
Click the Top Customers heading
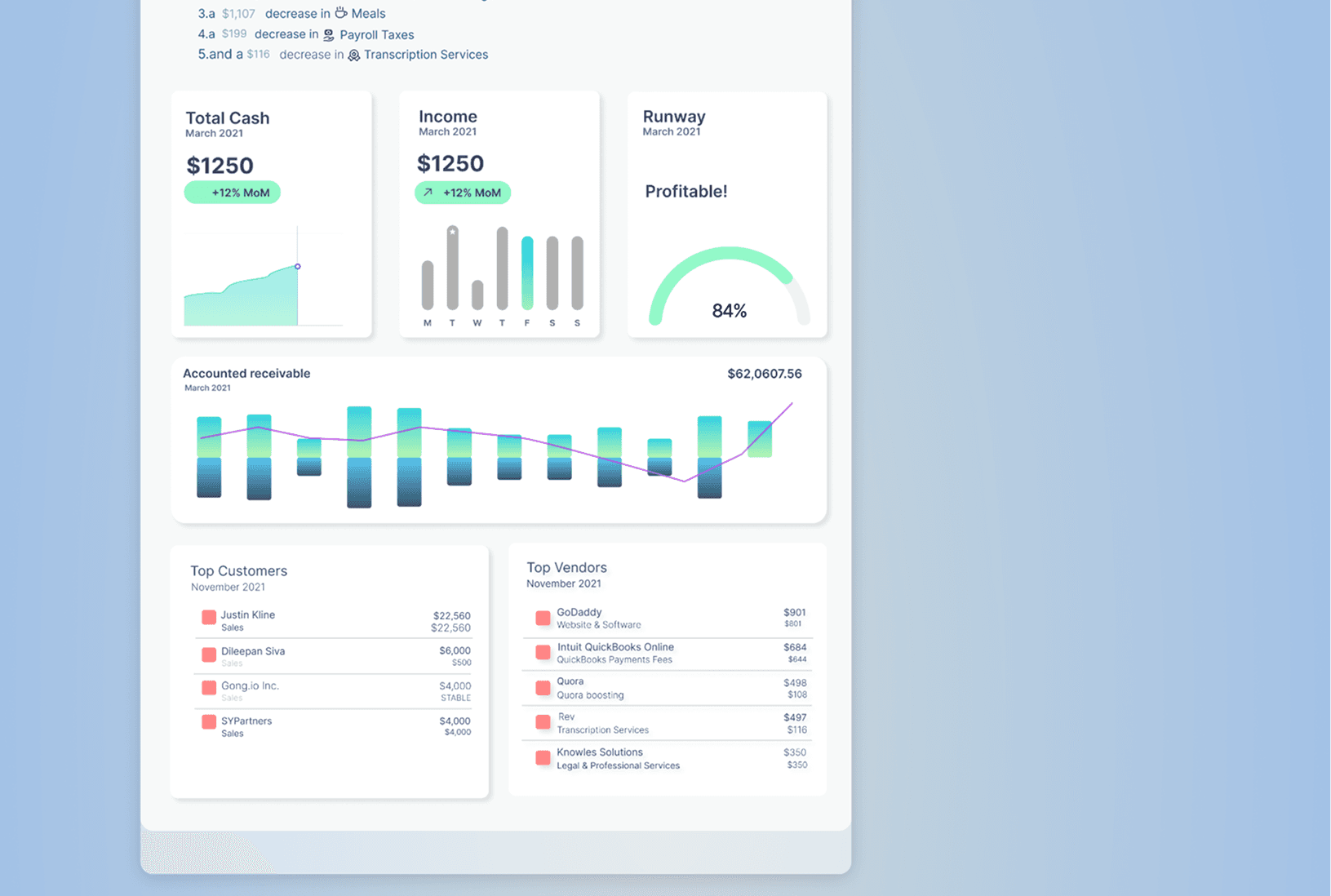238,570
